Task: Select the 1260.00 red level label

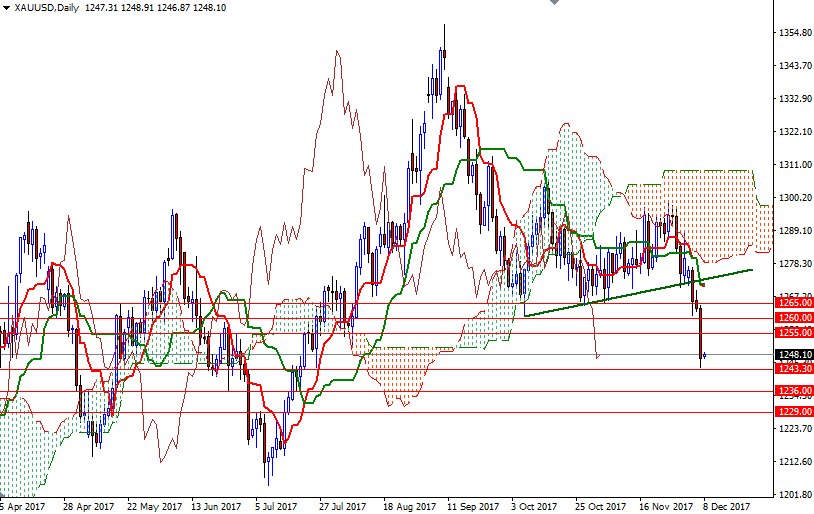Action: click(x=792, y=318)
